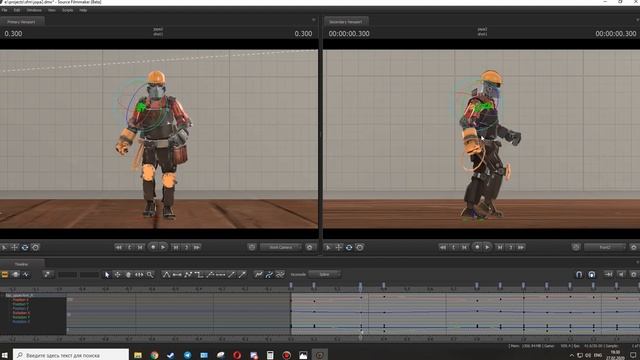This screenshot has height=360, width=640.
Task: Click record button in secondary viewport
Action: [477, 247]
